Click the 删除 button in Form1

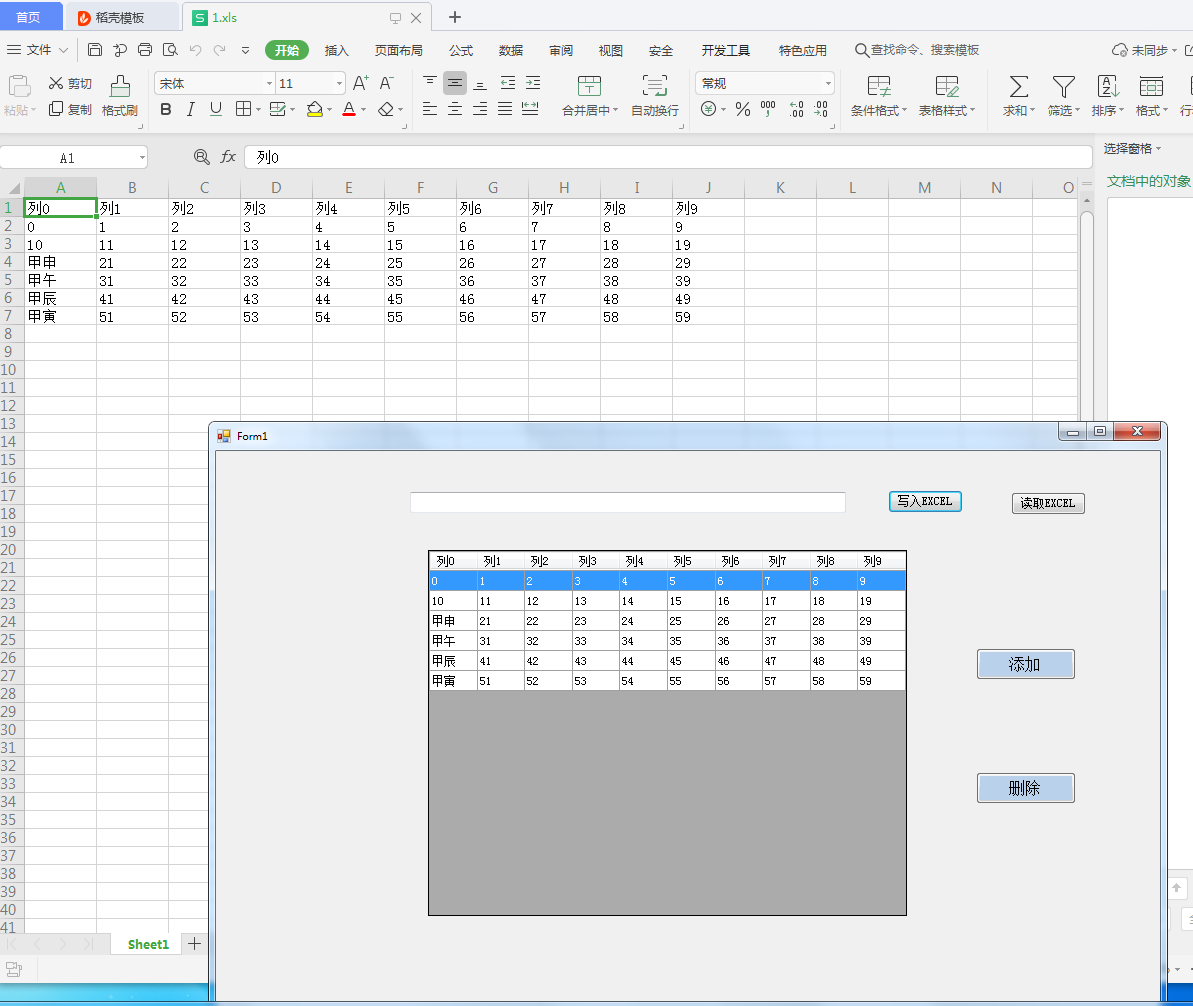point(1025,788)
